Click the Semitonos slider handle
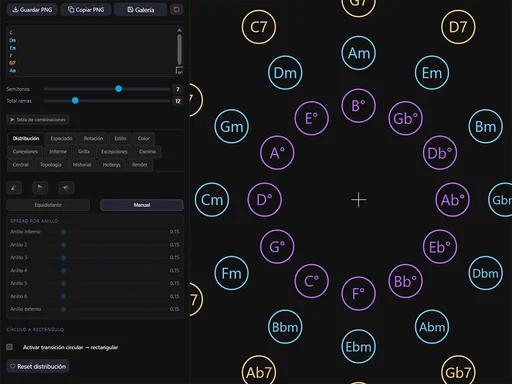The width and height of the screenshot is (512, 384). click(x=119, y=89)
